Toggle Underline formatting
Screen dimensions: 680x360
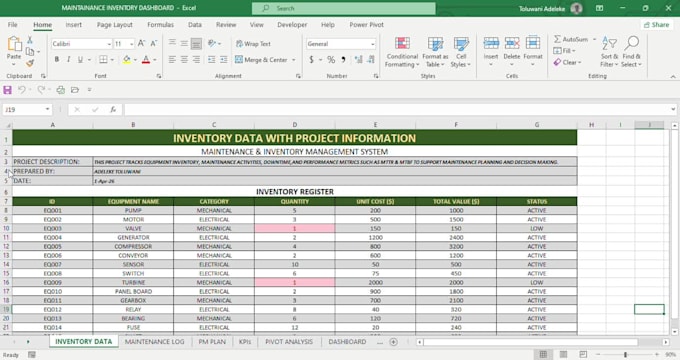coord(80,59)
